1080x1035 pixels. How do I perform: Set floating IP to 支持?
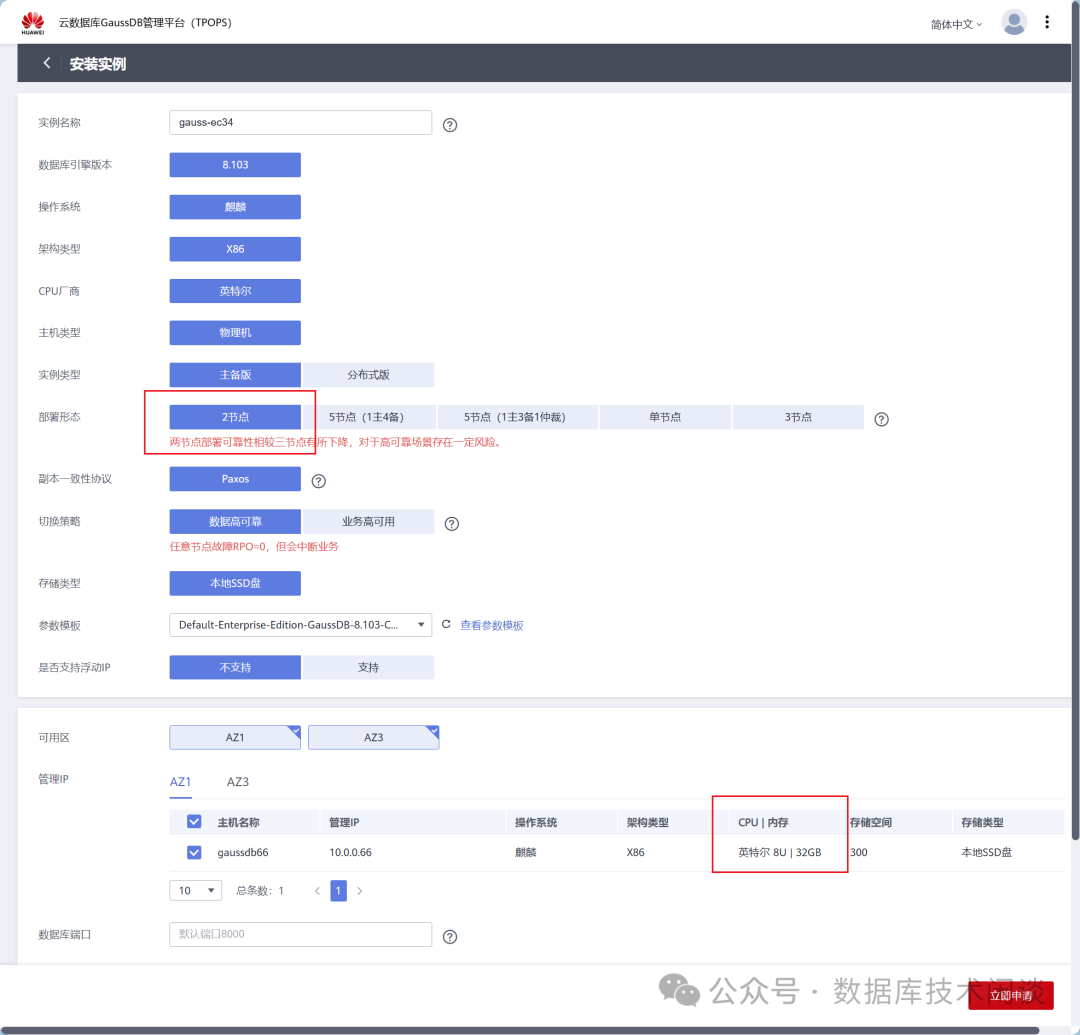368,667
